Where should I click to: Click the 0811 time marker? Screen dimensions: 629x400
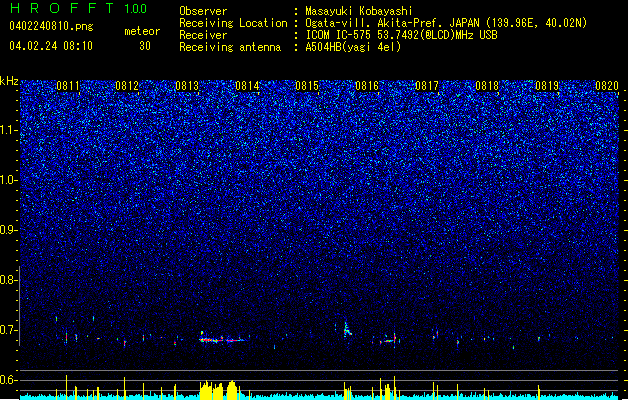68,86
